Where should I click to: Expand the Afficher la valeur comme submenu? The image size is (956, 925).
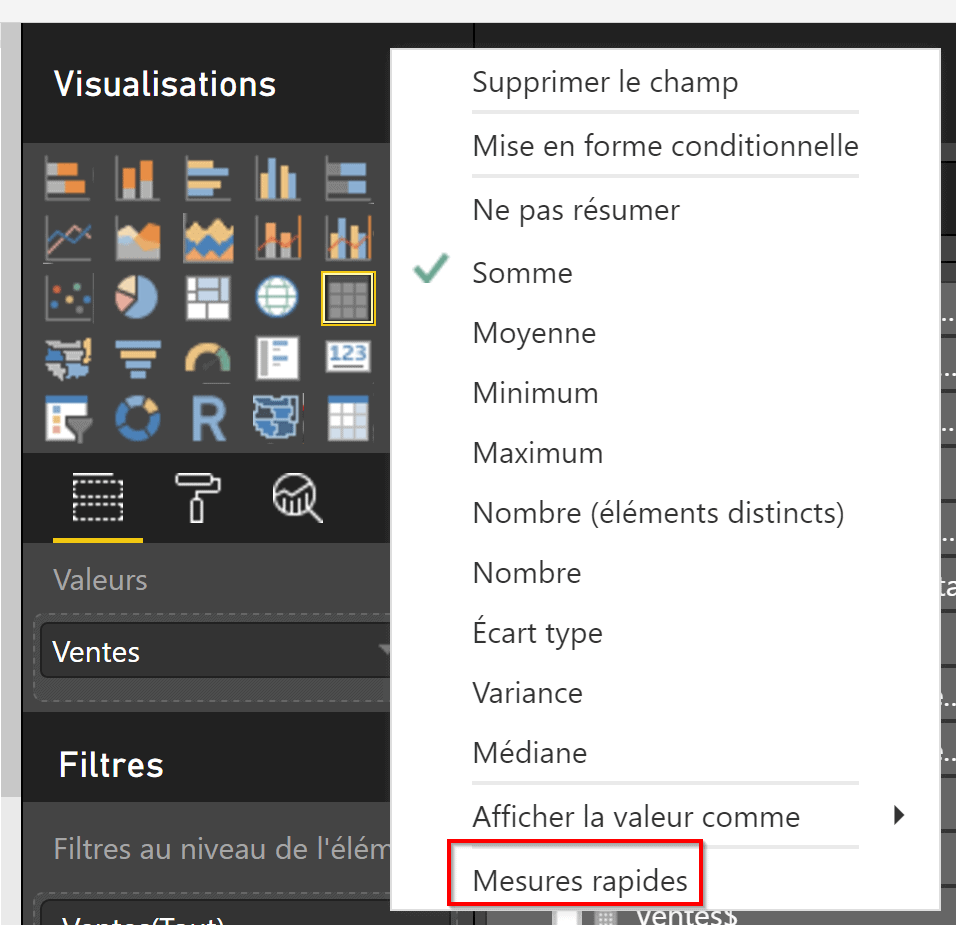636,817
